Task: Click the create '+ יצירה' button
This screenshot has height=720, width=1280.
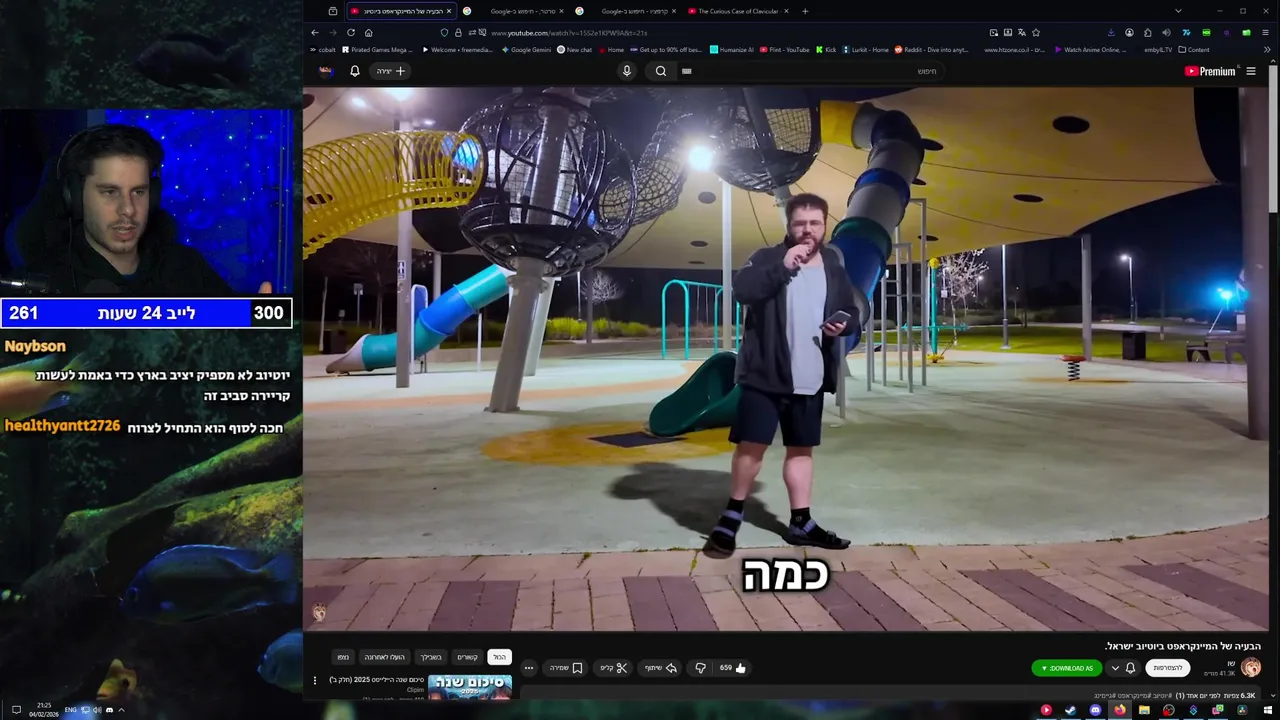Action: click(391, 71)
